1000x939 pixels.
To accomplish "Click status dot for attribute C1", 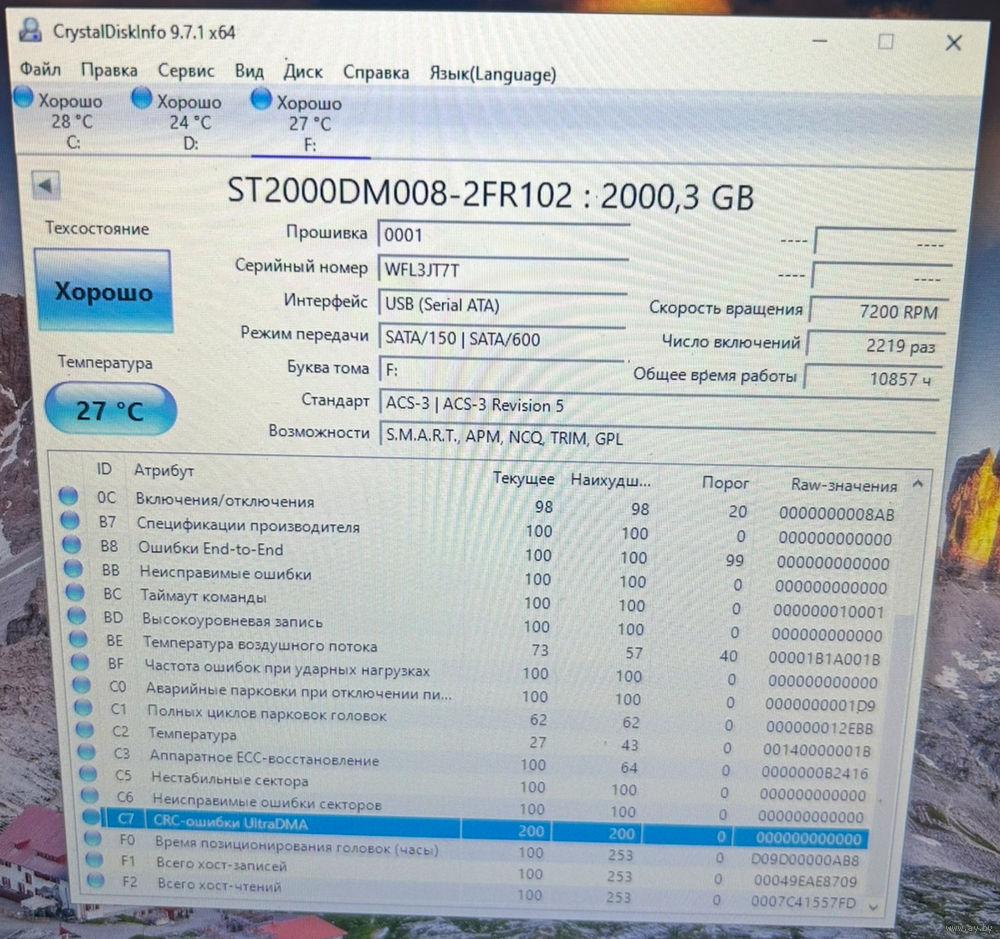I will [84, 707].
